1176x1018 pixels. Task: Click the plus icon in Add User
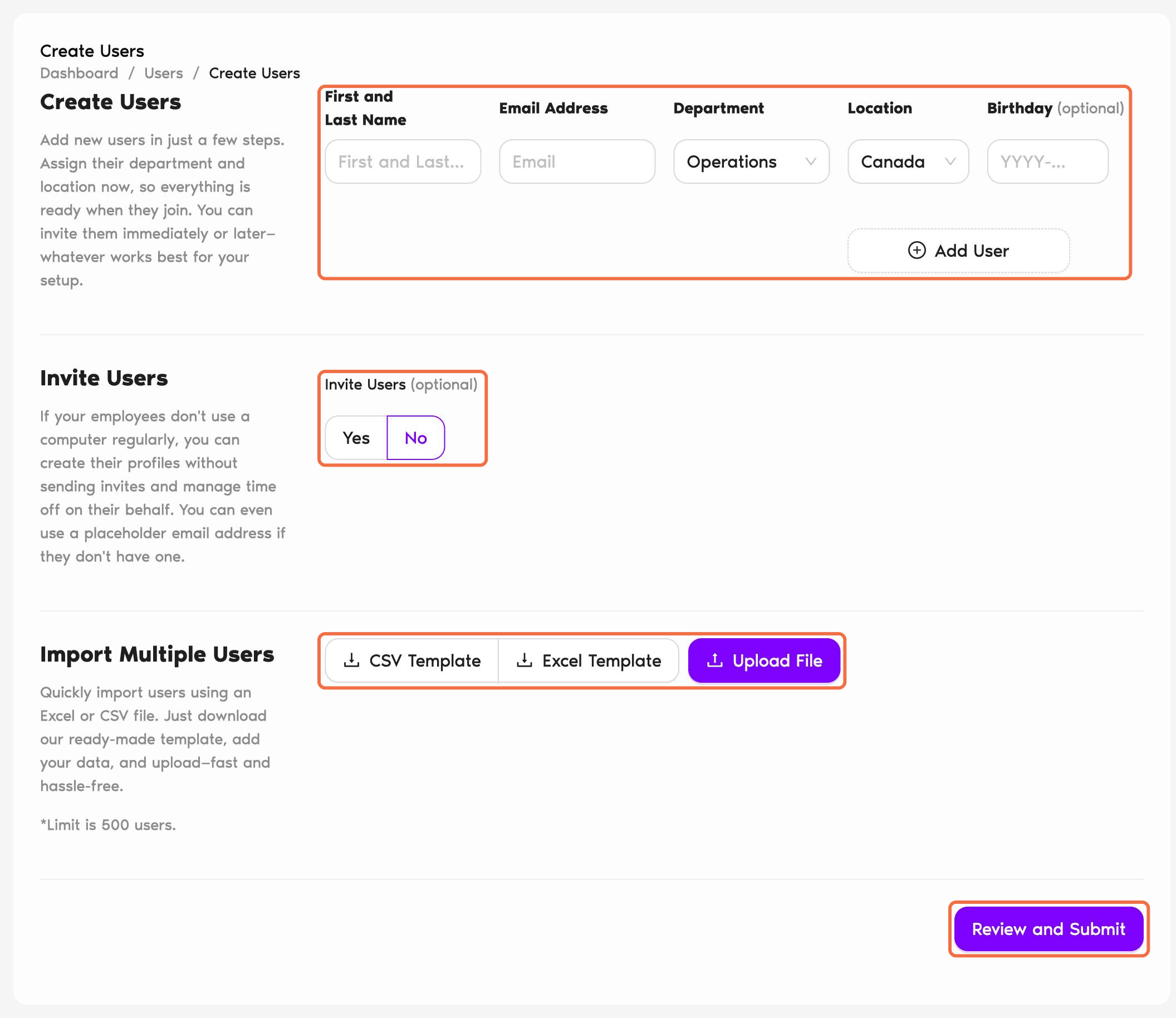point(917,251)
